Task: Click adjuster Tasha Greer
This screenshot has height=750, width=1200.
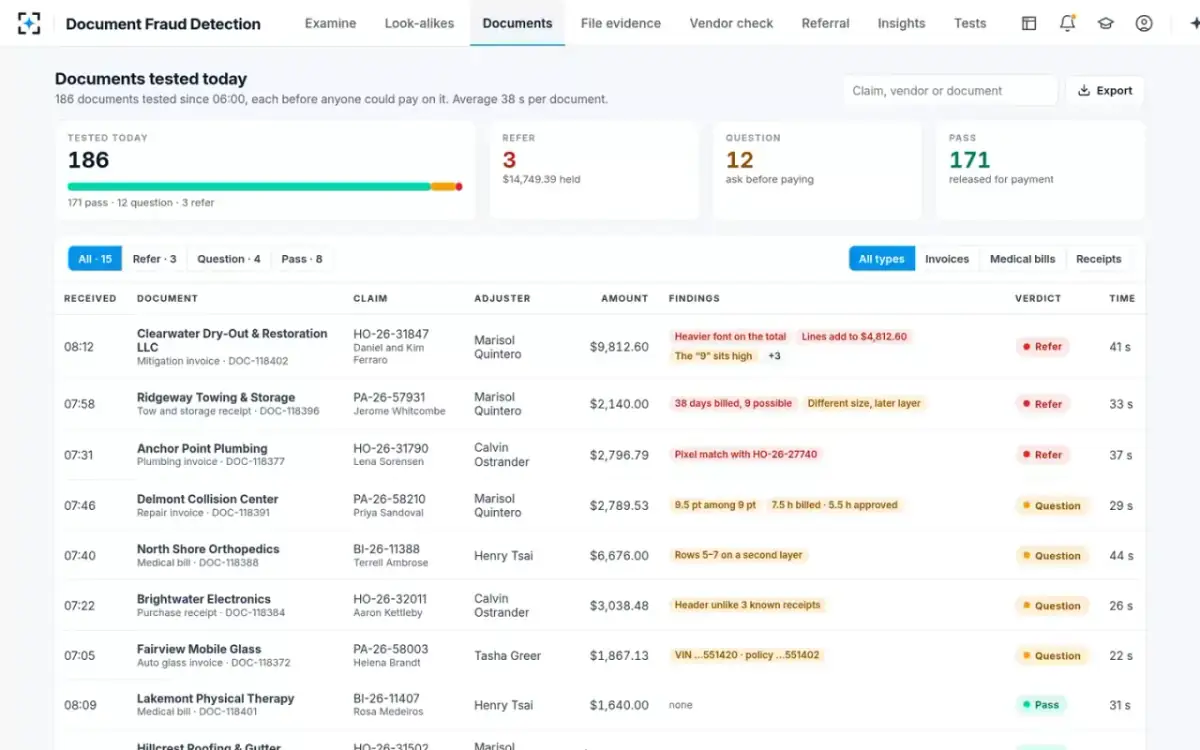Action: [507, 655]
